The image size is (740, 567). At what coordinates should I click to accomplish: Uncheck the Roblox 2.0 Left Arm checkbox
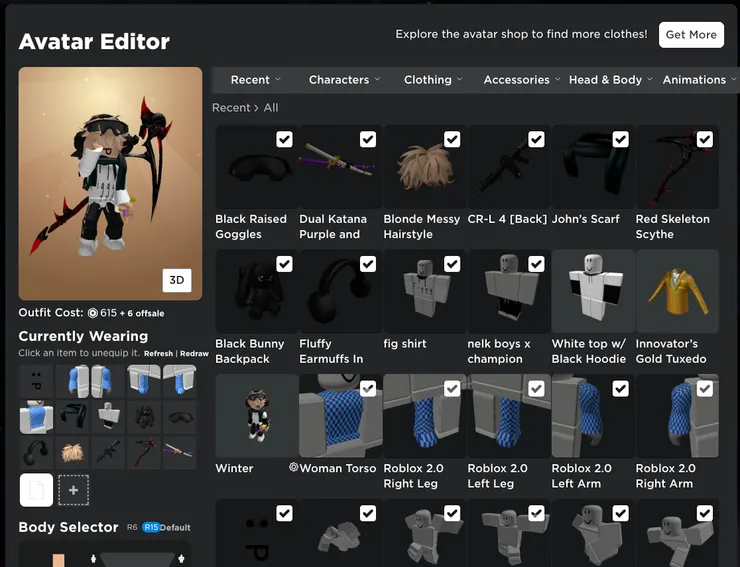point(620,389)
